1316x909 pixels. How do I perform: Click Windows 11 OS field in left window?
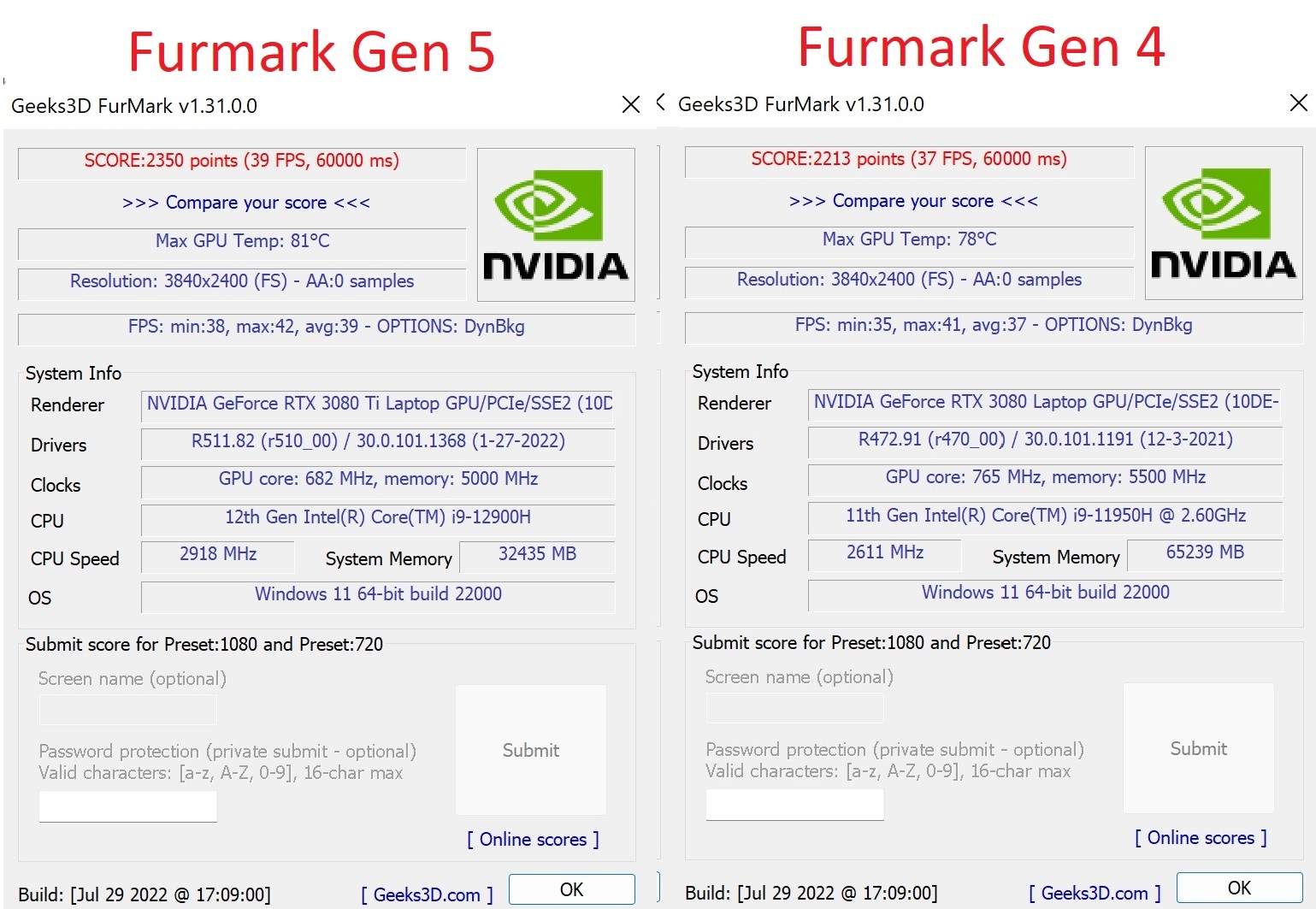click(378, 596)
